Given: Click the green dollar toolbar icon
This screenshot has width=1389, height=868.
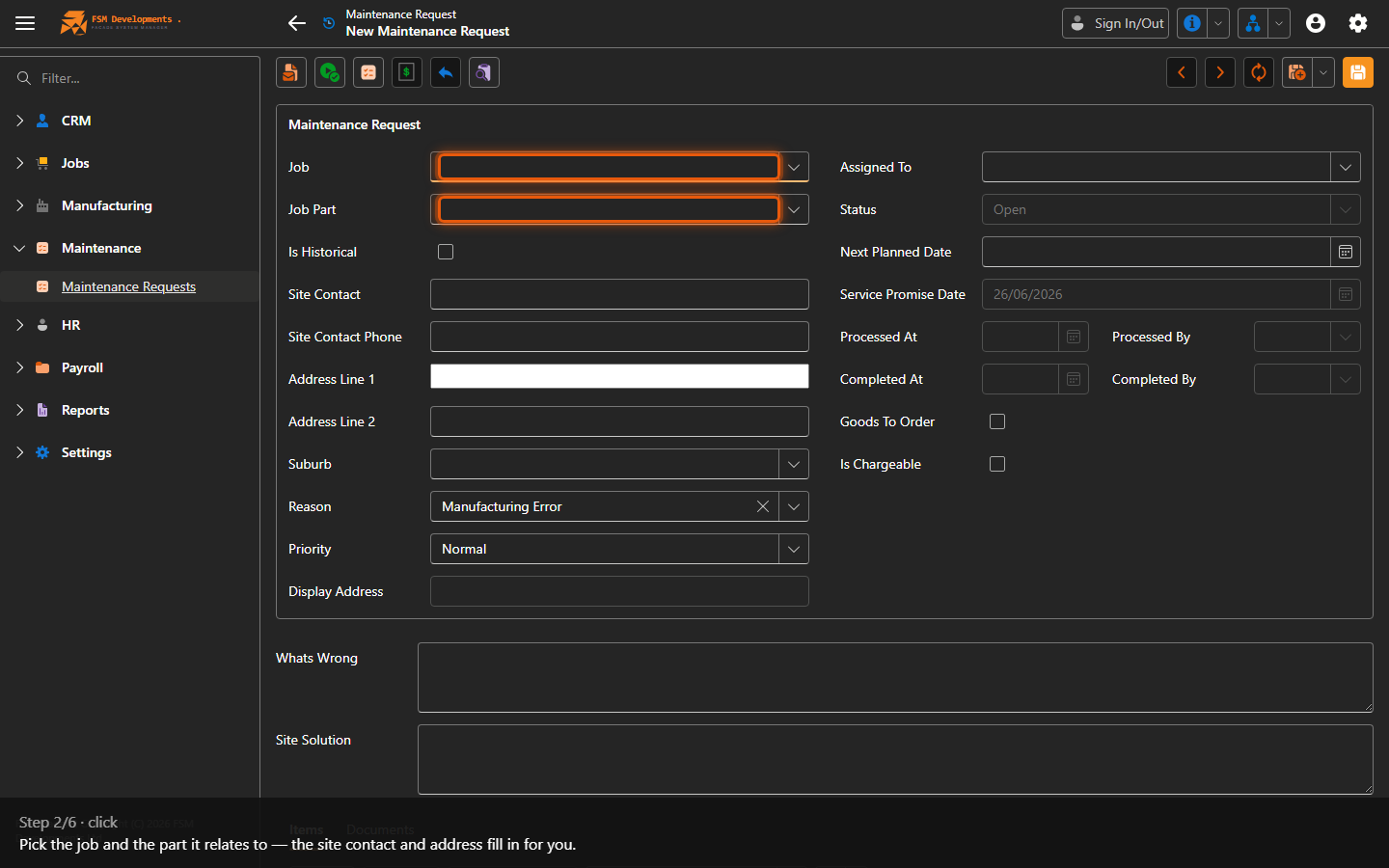Looking at the screenshot, I should 407,72.
